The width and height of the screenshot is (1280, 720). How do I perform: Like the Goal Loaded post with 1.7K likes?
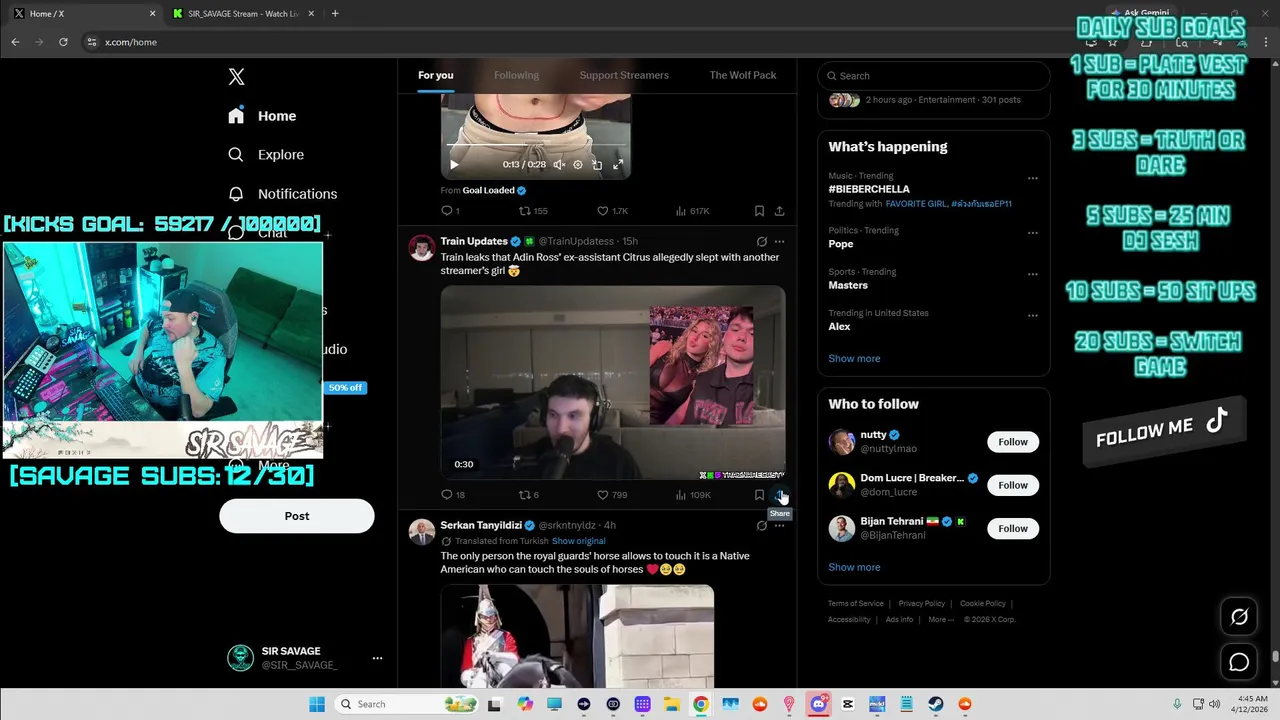coord(612,211)
